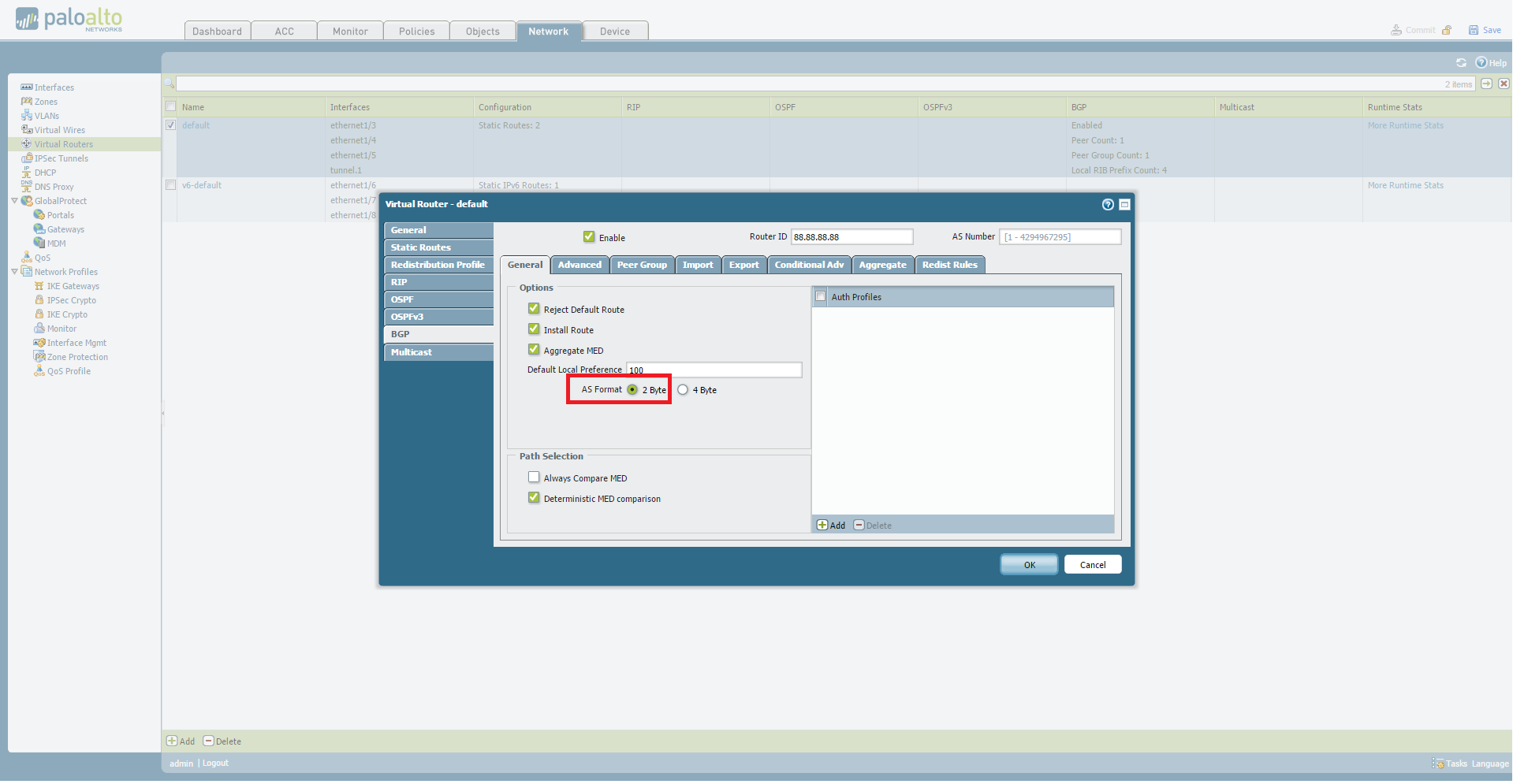1513x784 pixels.
Task: Click the Commit icon at top right
Action: 1396,30
